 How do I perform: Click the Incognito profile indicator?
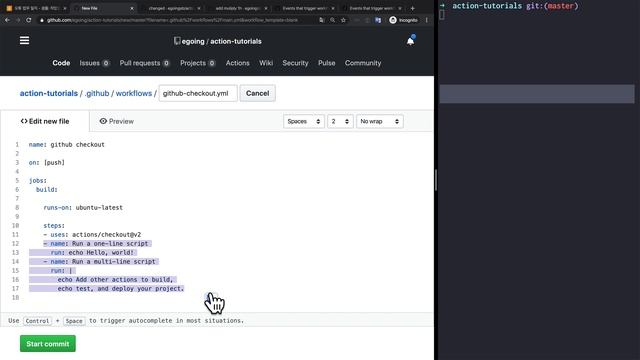[403, 20]
